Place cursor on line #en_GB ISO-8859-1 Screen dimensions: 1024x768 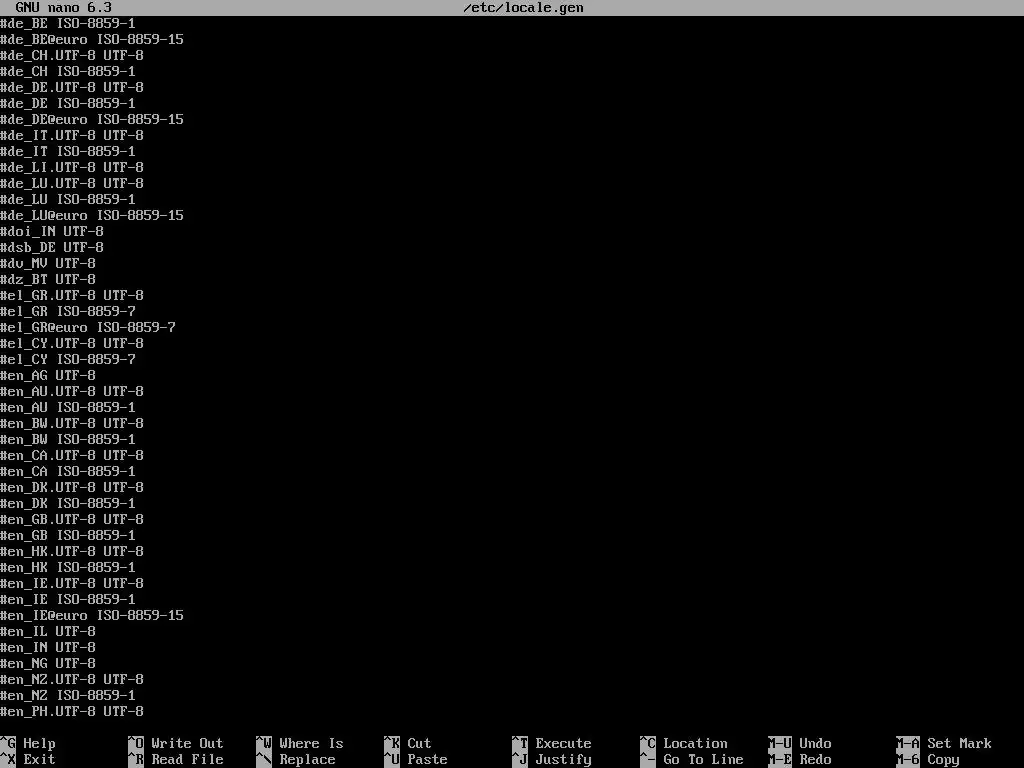[x=68, y=535]
